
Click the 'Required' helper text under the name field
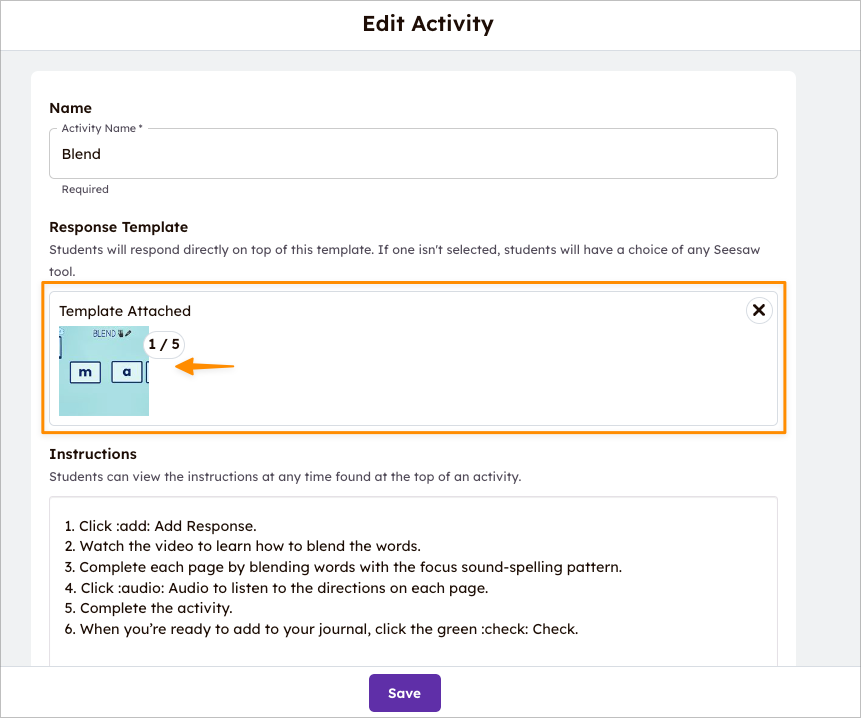tap(85, 189)
